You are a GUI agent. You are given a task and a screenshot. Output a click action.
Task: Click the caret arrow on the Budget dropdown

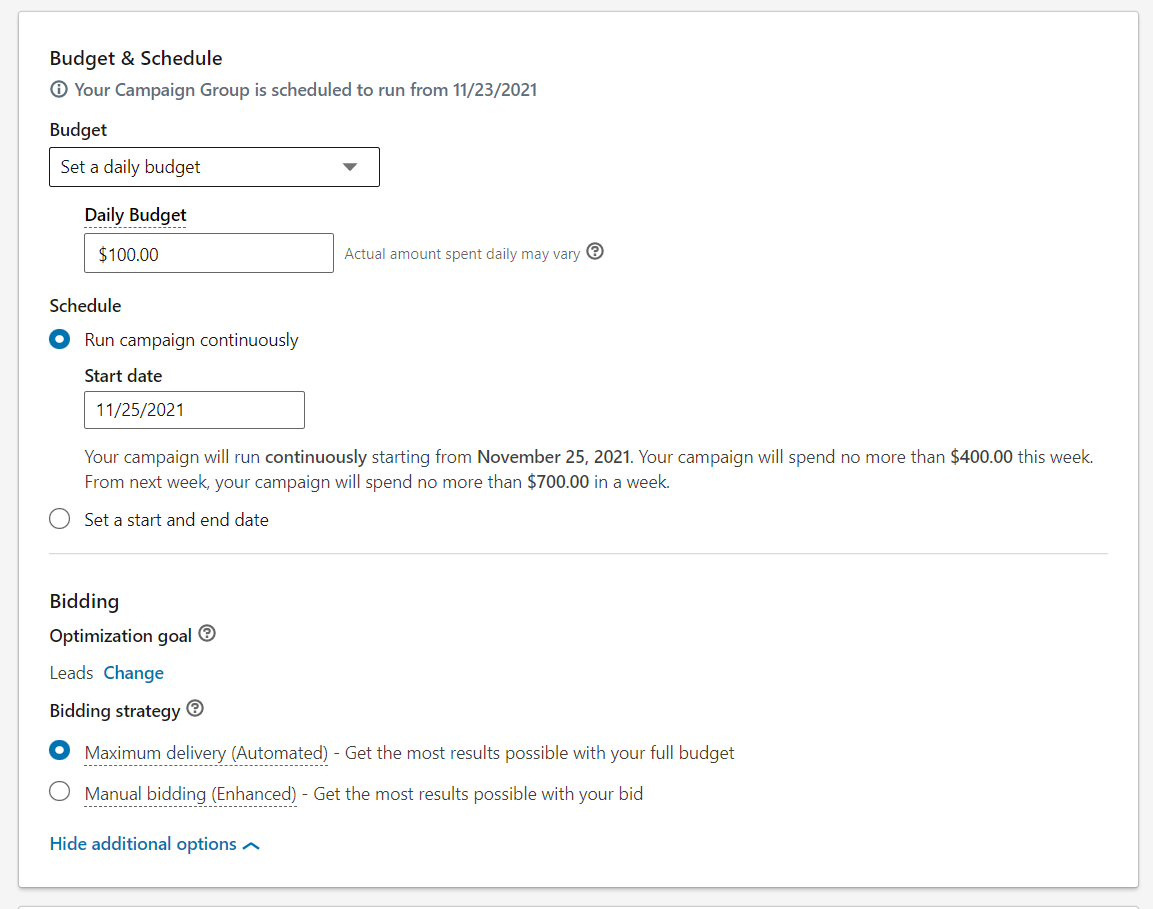(x=352, y=167)
